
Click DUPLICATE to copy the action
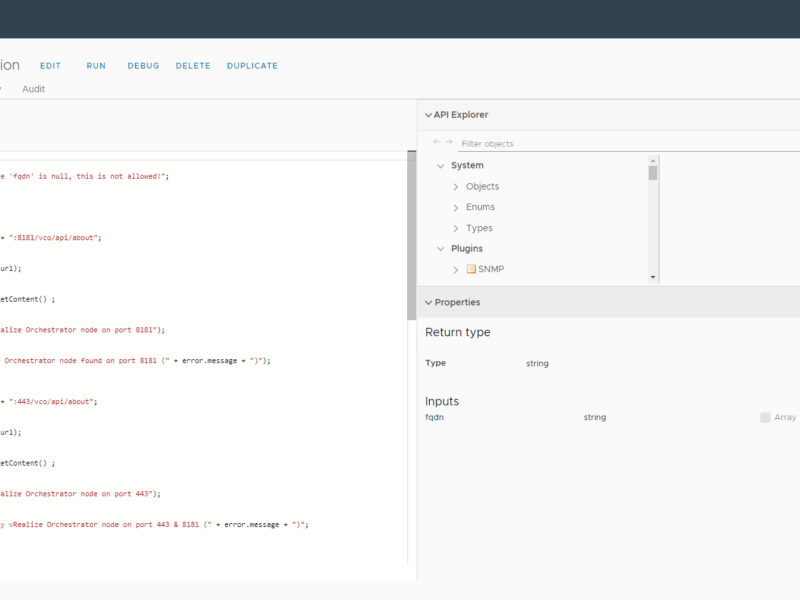click(x=252, y=65)
